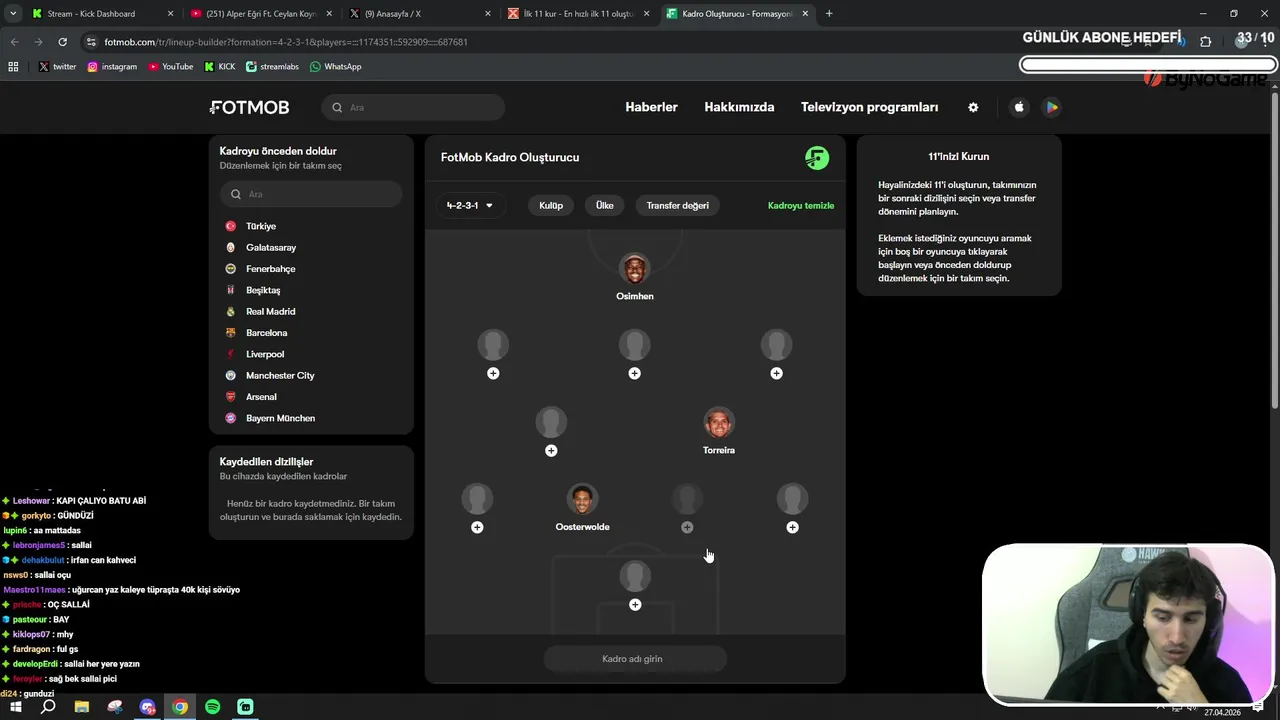
Task: Filter by Kulüp
Action: click(551, 205)
